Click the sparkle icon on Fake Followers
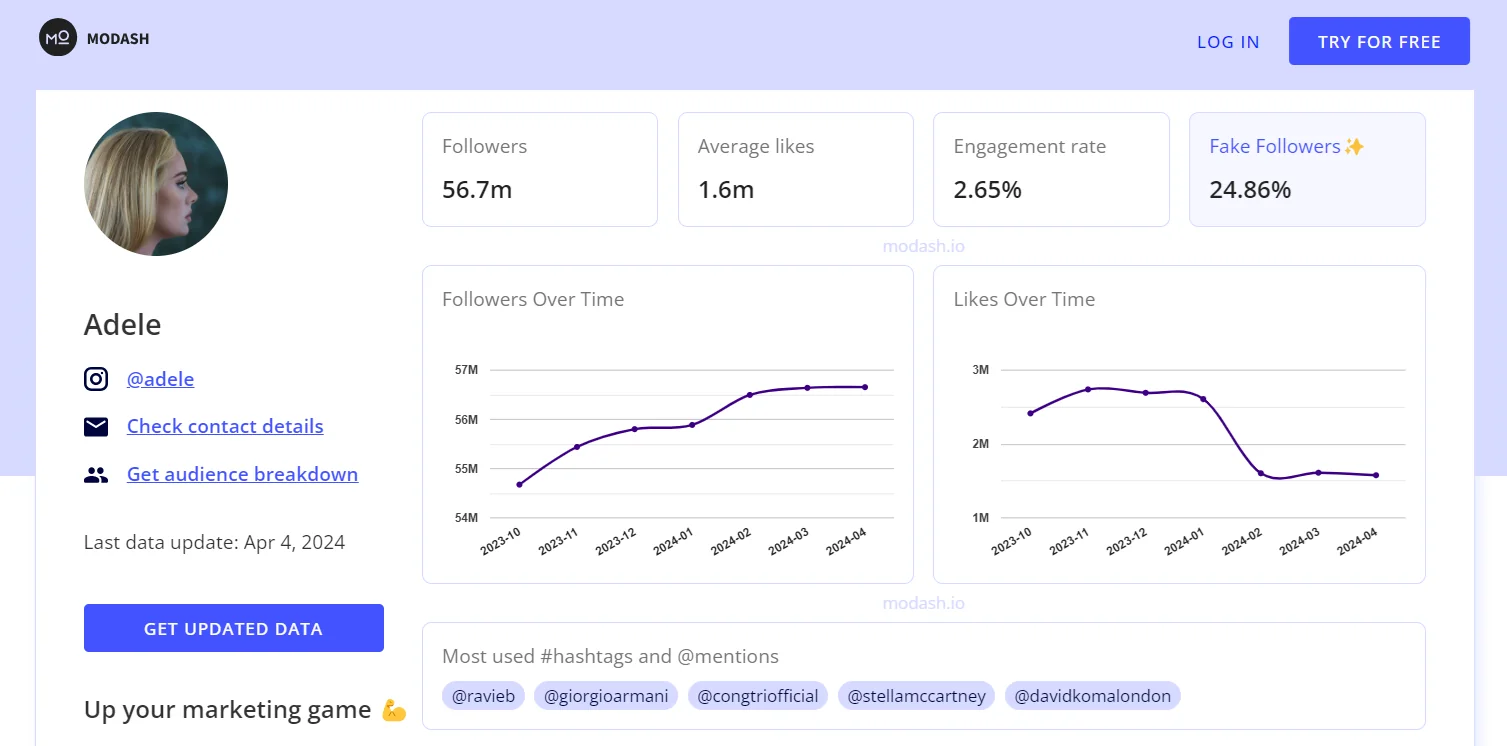 [1354, 147]
